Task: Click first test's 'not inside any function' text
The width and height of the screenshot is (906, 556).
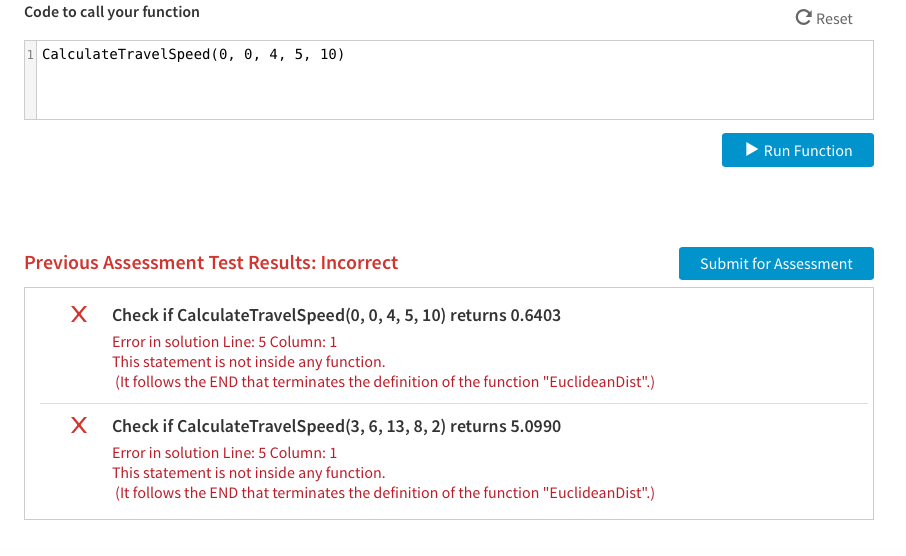Action: coord(248,362)
